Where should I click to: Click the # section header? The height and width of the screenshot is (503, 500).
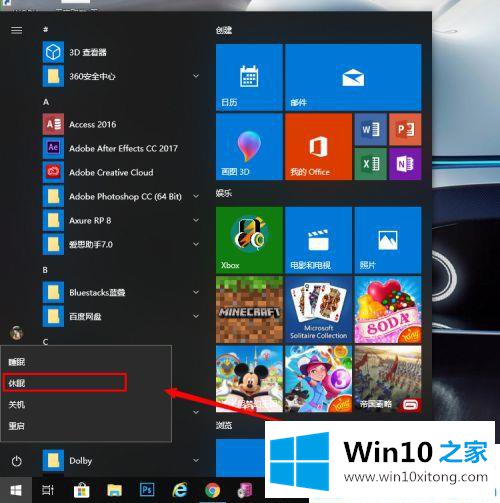click(x=46, y=30)
